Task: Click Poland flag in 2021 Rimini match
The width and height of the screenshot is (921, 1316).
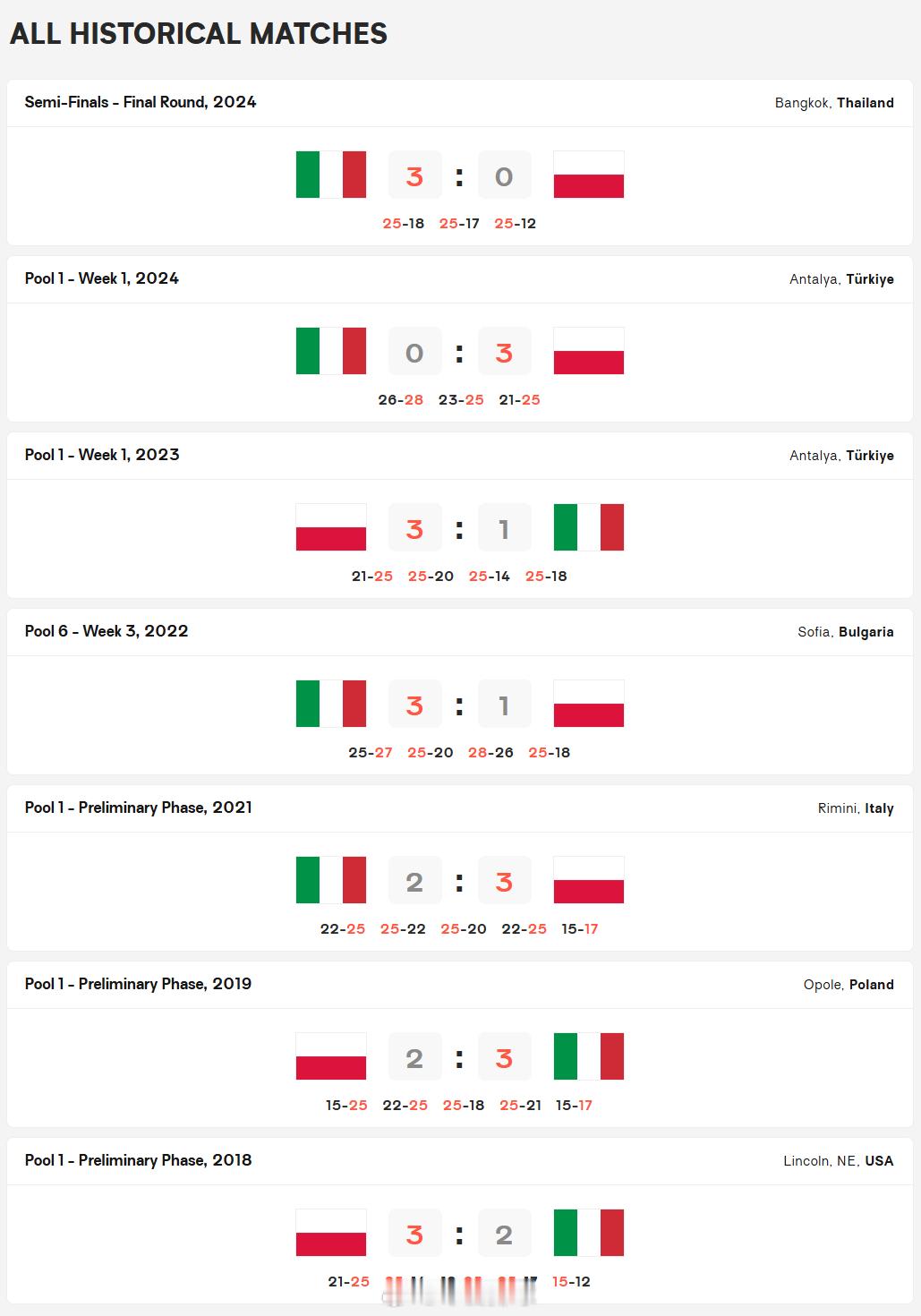Action: coord(589,880)
